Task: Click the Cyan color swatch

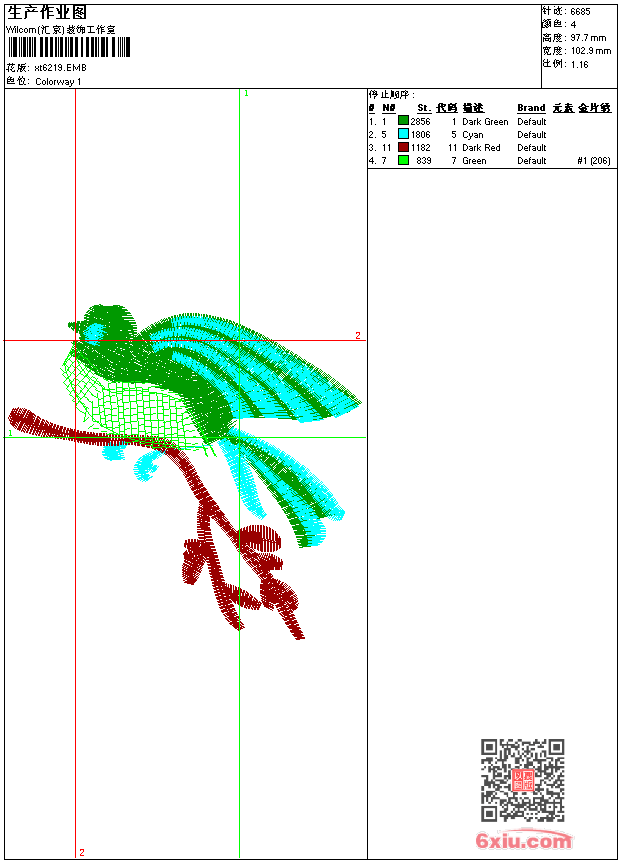Action: [403, 134]
